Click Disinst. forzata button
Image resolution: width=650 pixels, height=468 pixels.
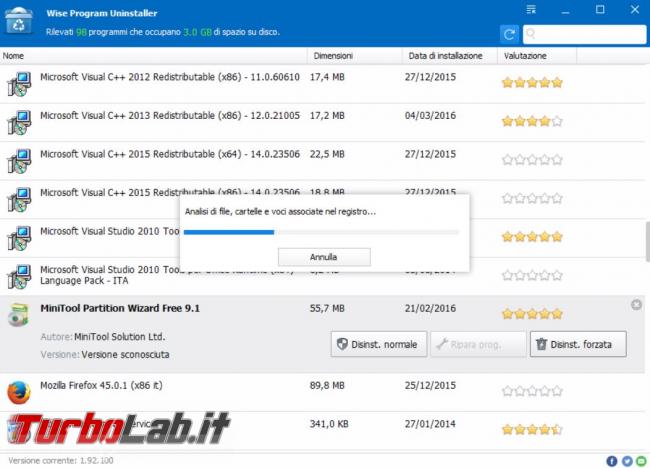(578, 344)
